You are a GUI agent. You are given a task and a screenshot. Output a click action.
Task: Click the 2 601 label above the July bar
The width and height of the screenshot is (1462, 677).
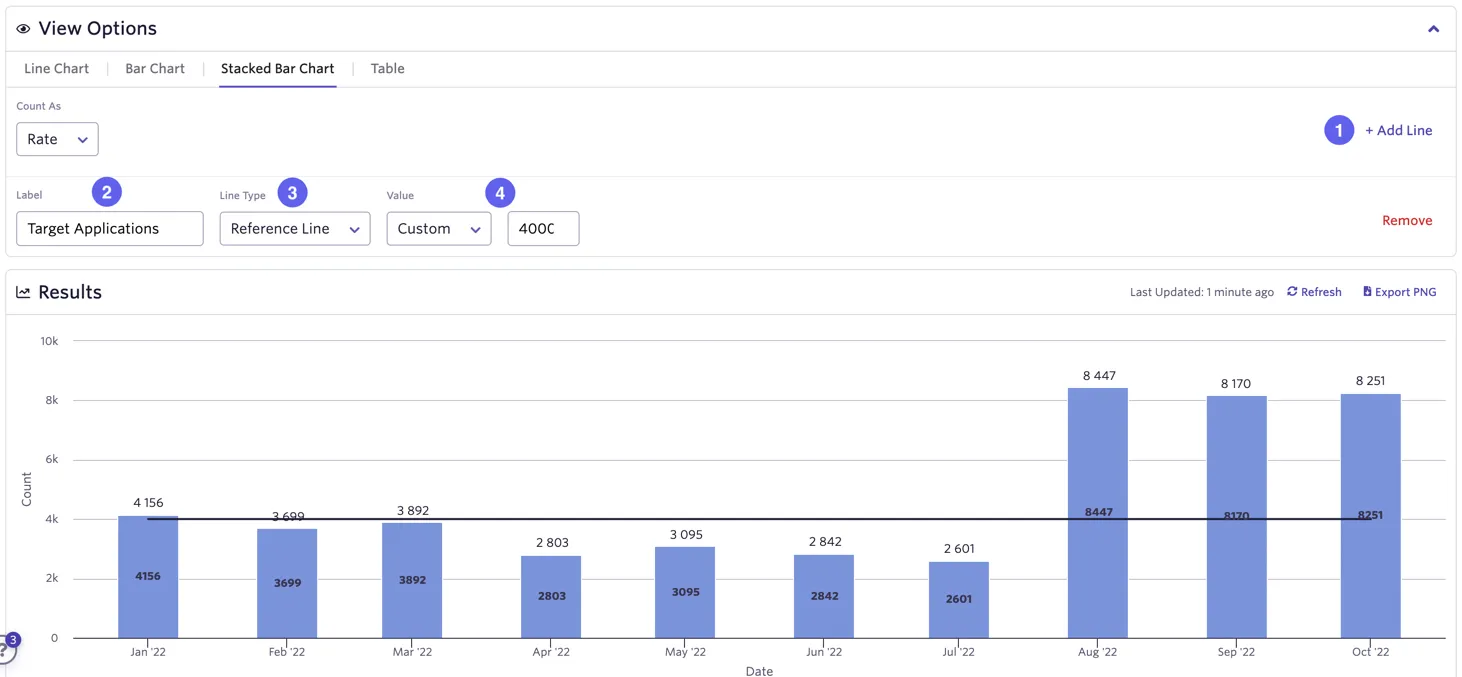click(x=958, y=549)
